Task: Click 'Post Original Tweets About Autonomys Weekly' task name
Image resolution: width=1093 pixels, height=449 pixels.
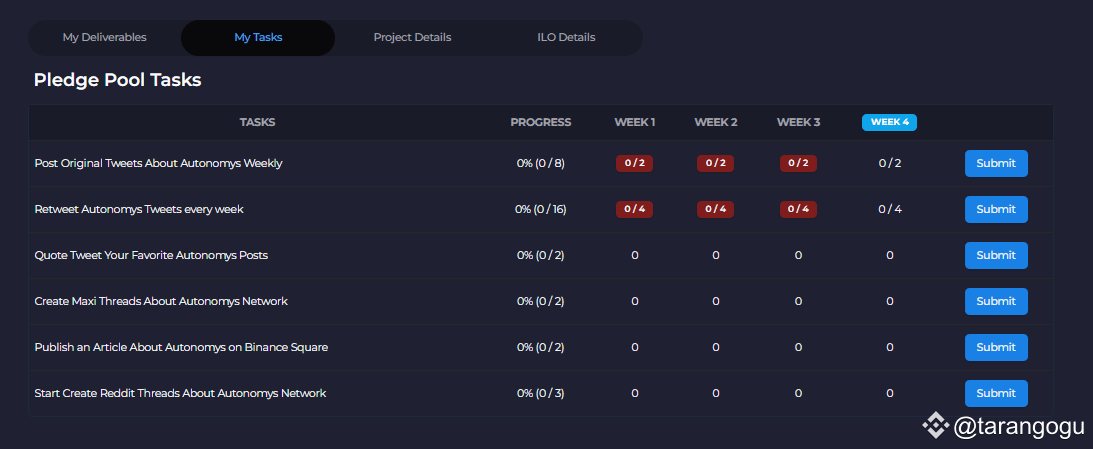Action: click(x=158, y=163)
